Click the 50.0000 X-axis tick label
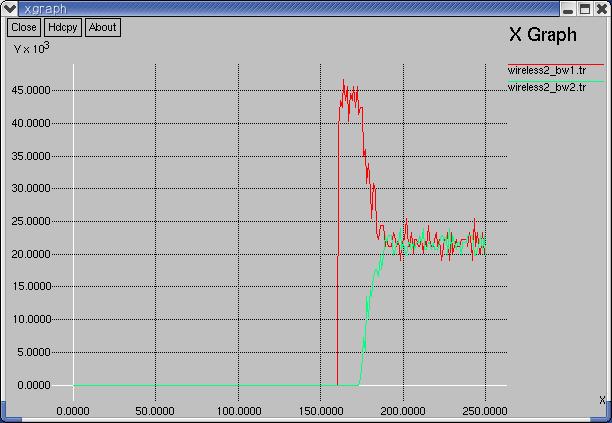This screenshot has height=423, width=612. coord(155,411)
